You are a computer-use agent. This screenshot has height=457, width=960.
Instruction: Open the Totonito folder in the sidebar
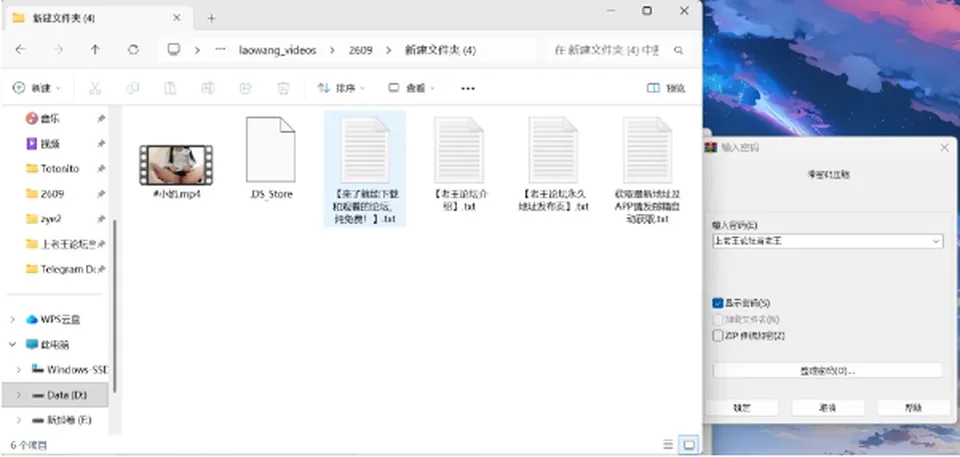tap(59, 168)
